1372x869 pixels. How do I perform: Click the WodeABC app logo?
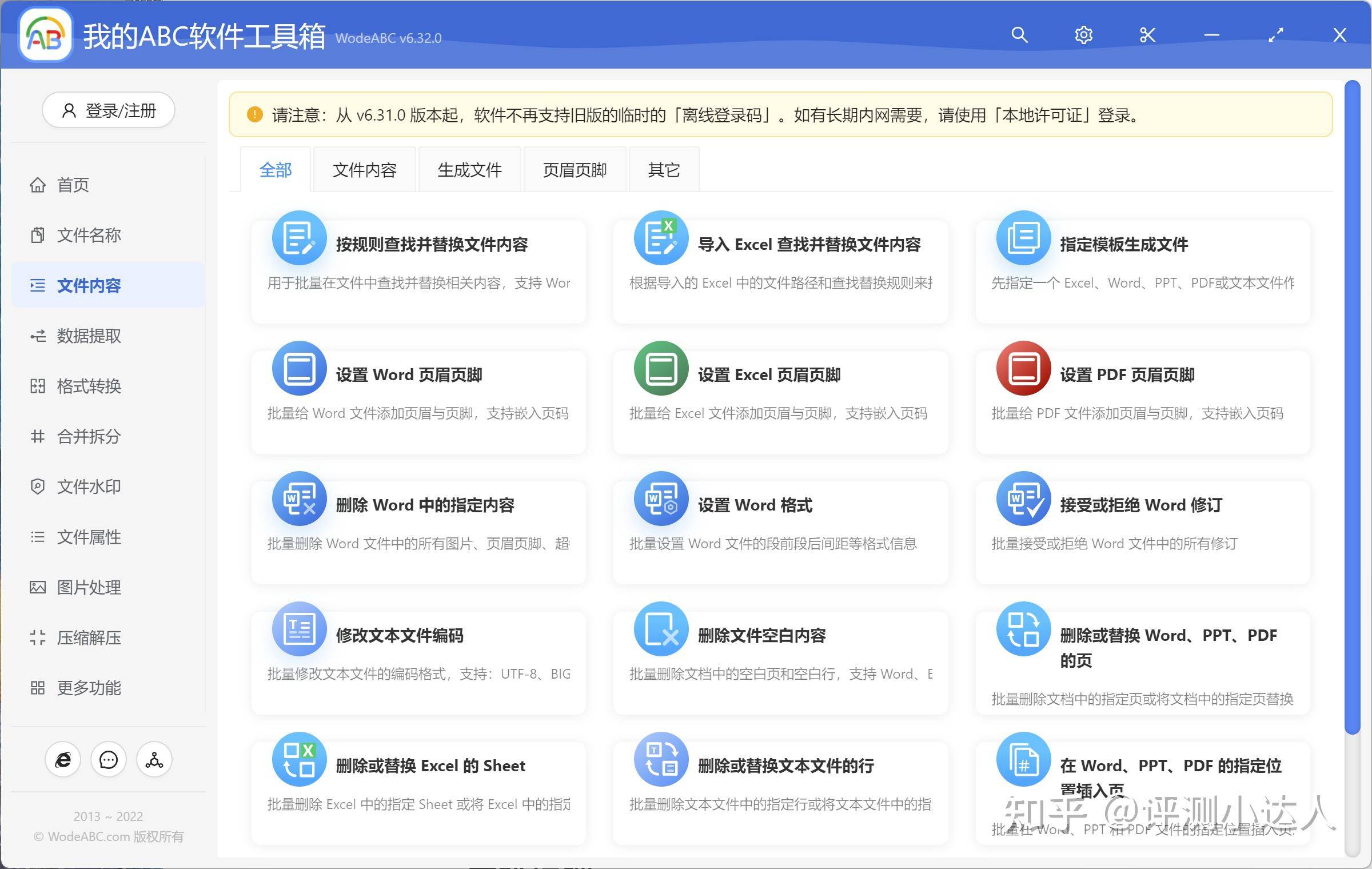coord(46,35)
